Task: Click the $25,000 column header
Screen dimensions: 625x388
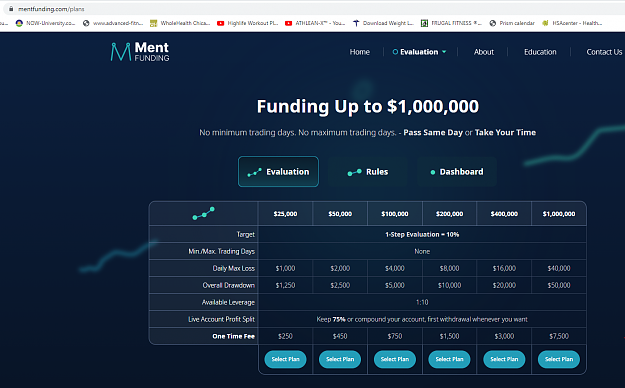Action: [285, 214]
